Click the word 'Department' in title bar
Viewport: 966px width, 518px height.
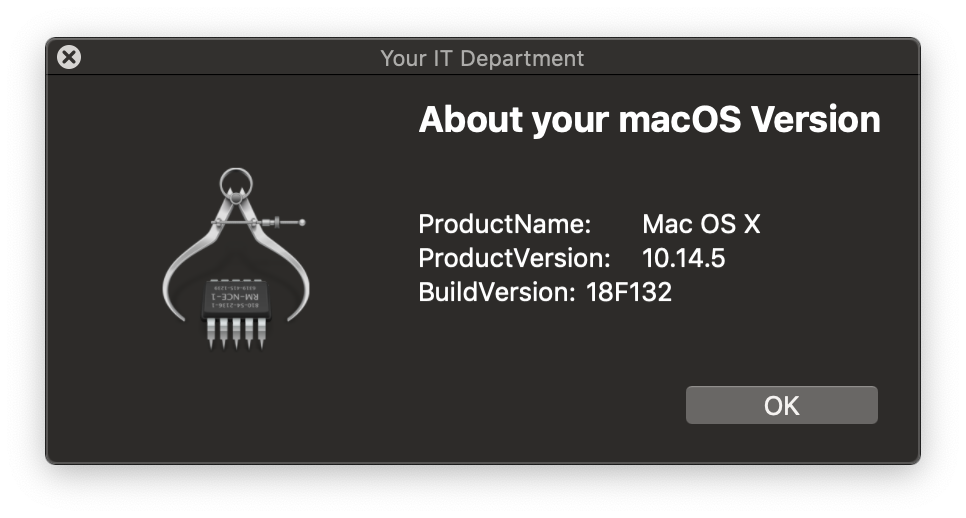522,59
